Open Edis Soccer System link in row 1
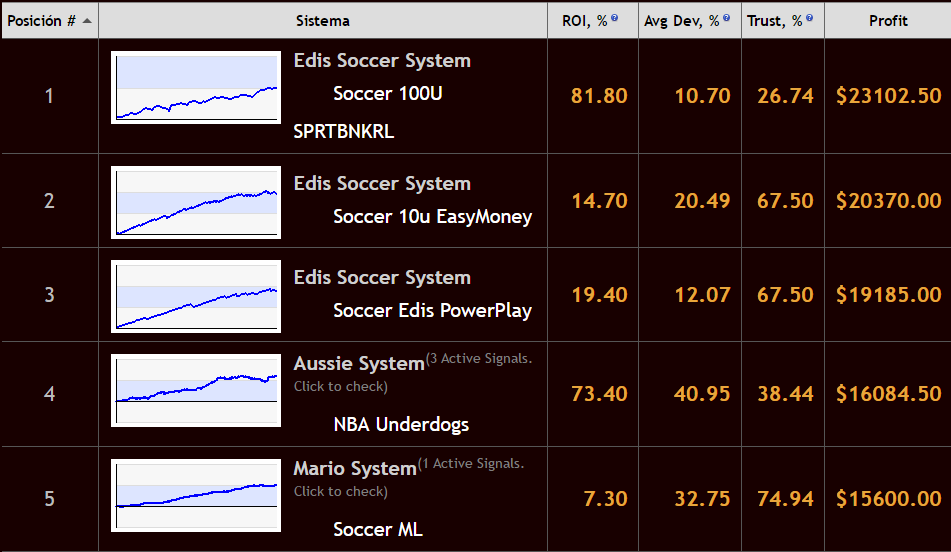The image size is (951, 552). click(x=382, y=61)
